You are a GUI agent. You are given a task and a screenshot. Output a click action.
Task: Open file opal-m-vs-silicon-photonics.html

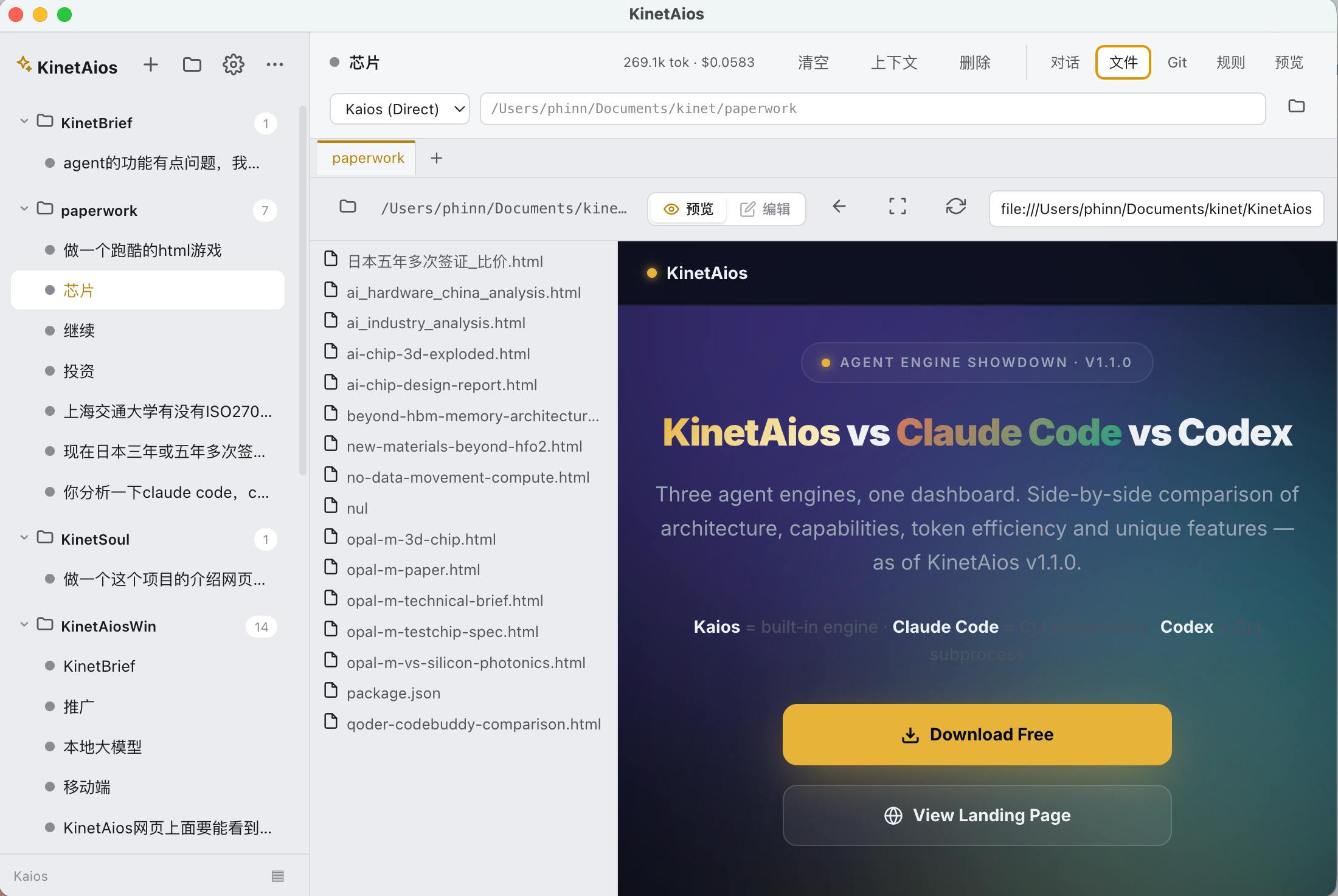pos(463,663)
